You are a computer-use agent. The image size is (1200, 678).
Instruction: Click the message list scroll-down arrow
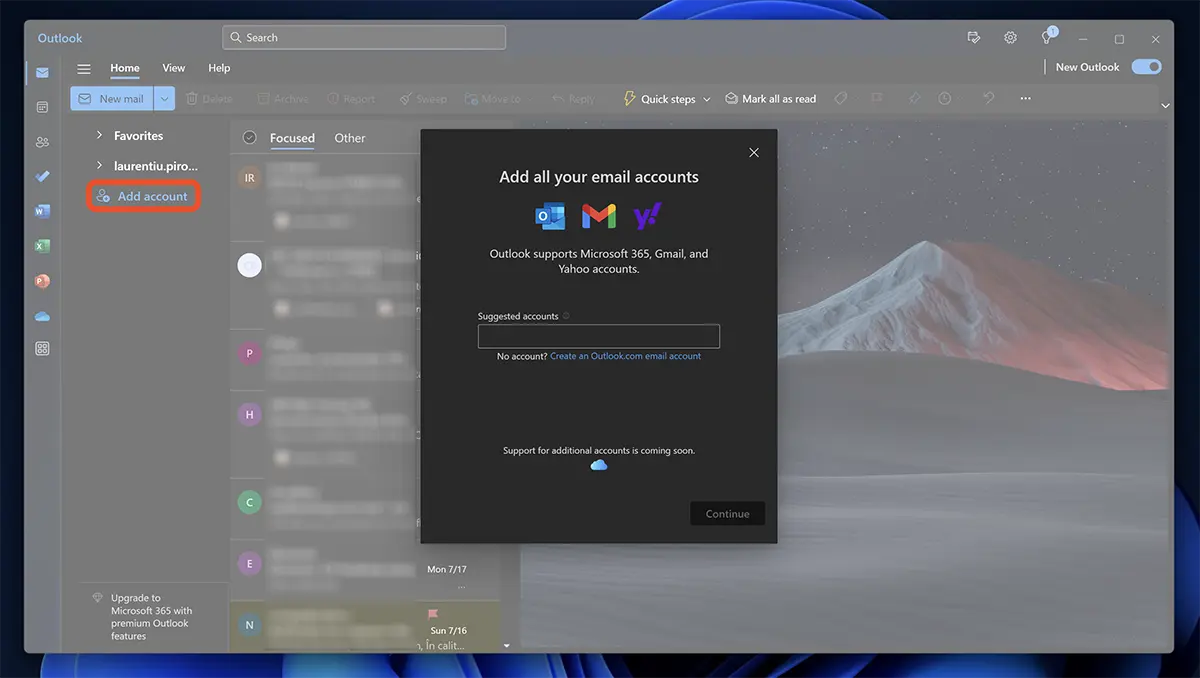(x=506, y=646)
